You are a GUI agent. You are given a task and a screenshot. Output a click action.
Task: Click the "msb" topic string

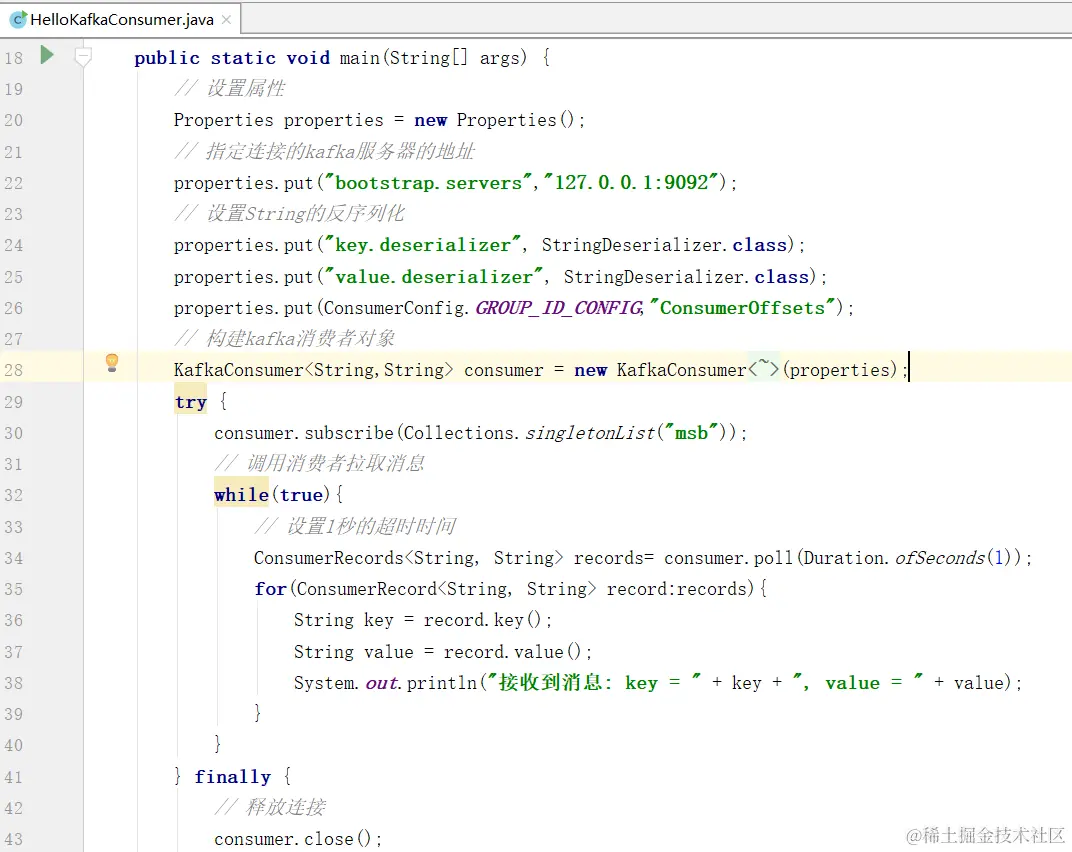(x=691, y=433)
